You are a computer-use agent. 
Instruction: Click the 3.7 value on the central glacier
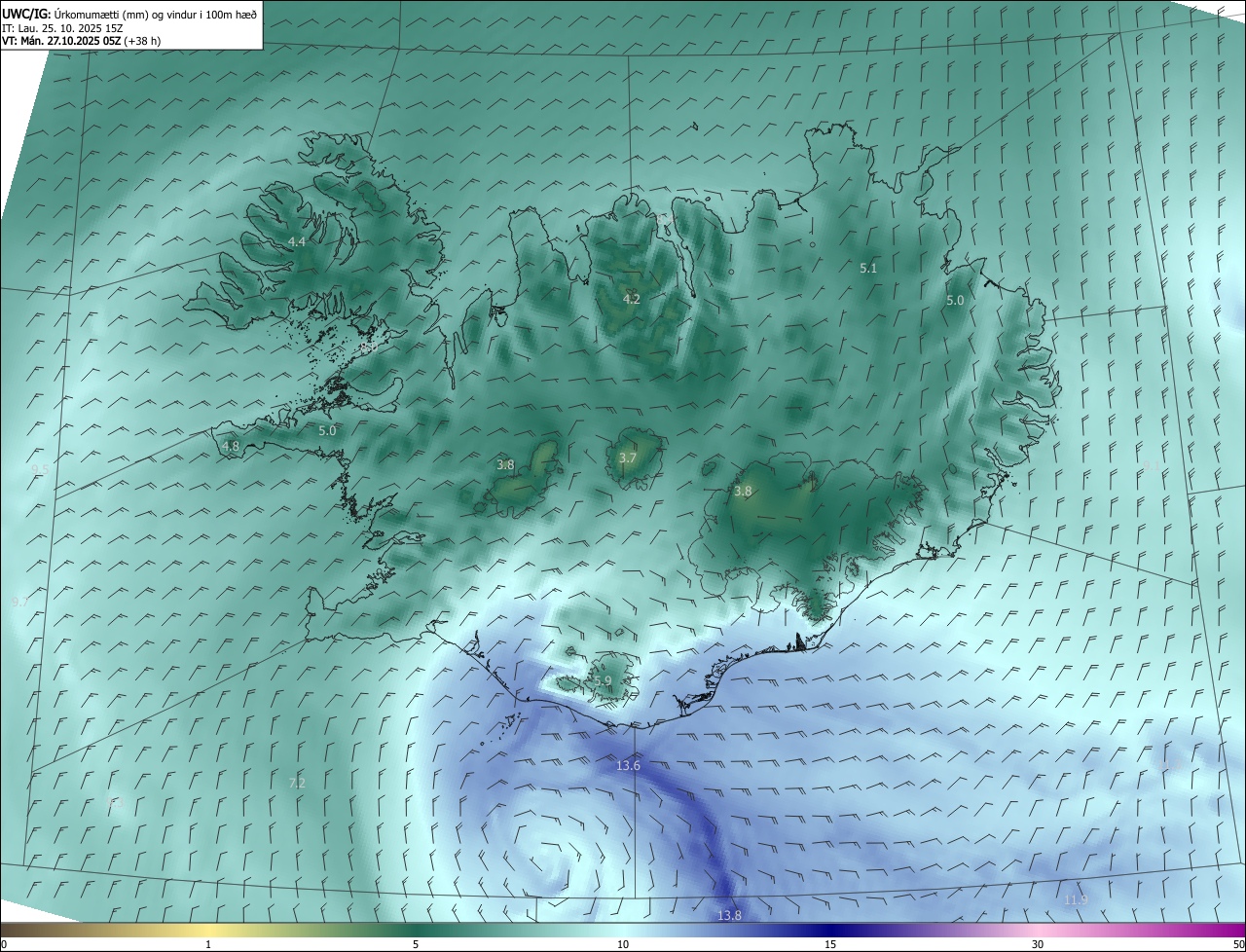[628, 458]
